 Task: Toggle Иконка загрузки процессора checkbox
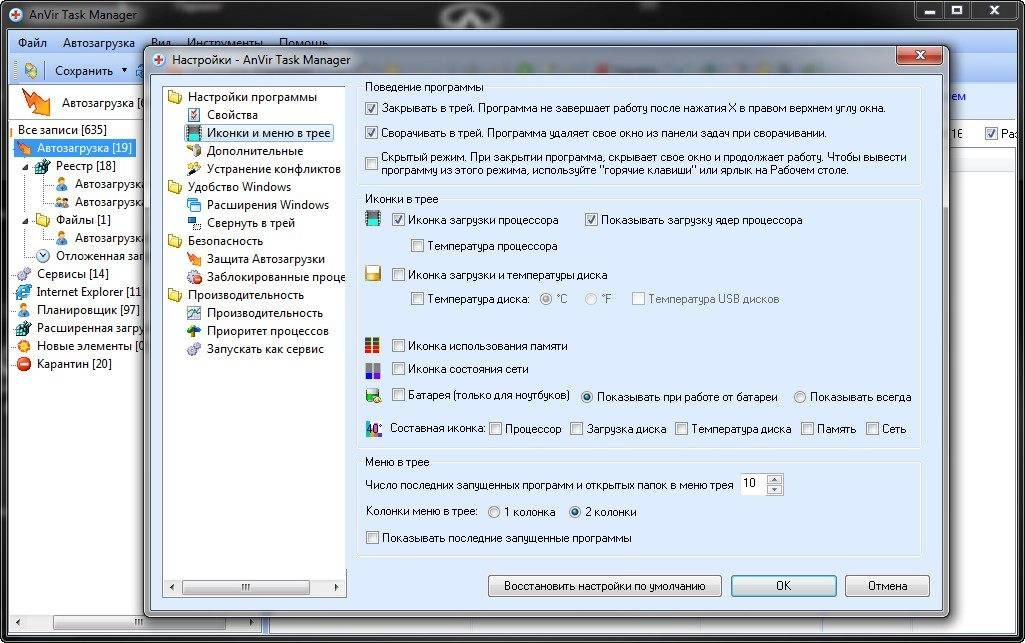tap(398, 220)
